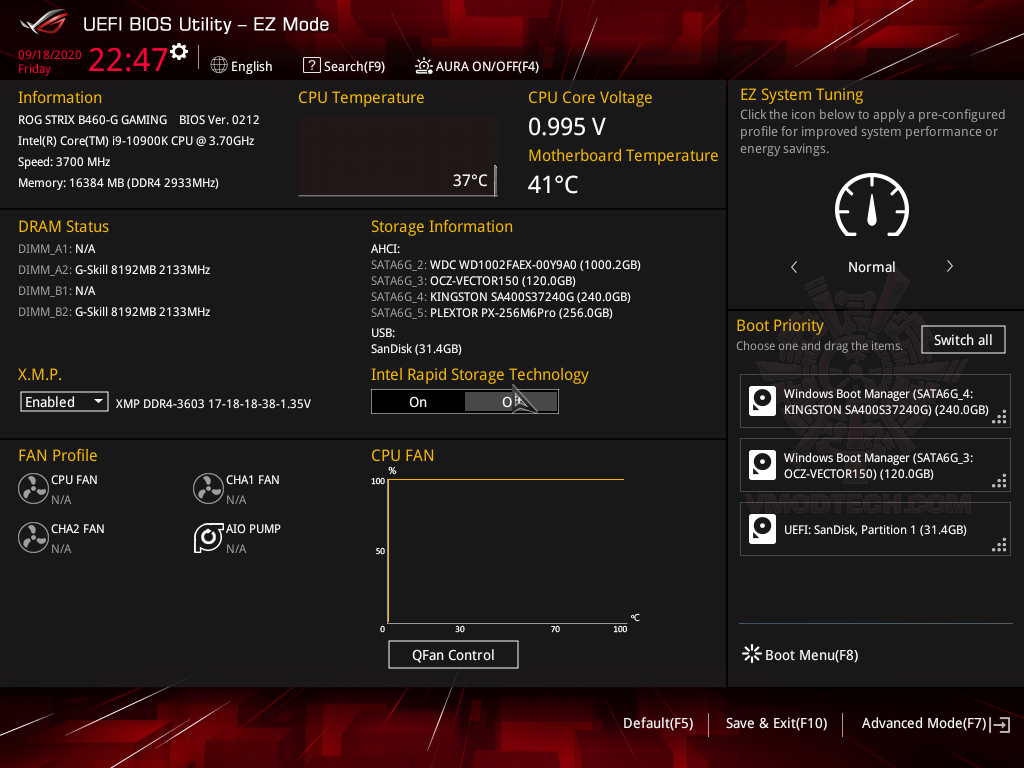Click the EZ System Tuning gauge icon

(871, 204)
